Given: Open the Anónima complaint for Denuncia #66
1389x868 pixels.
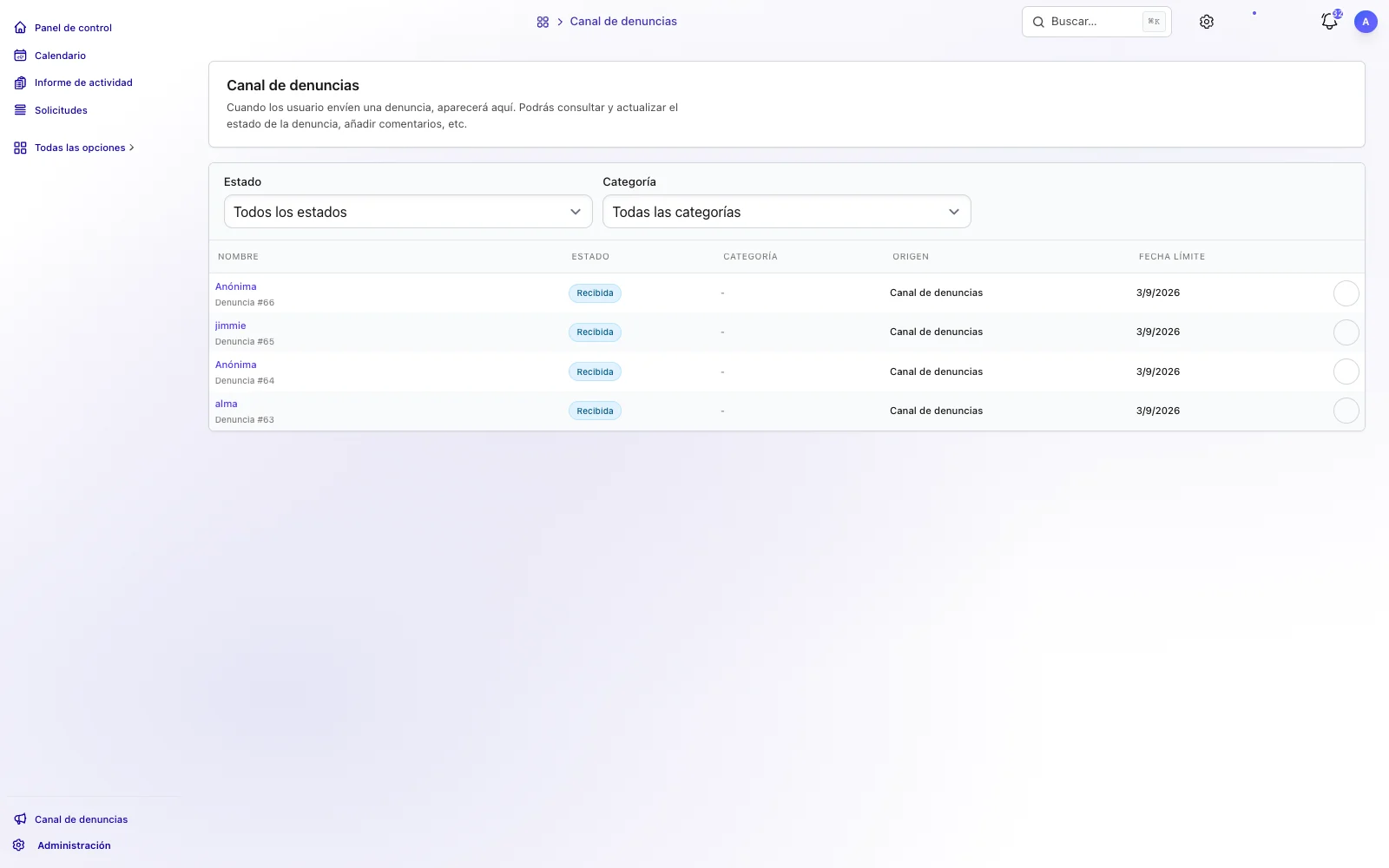Looking at the screenshot, I should pyautogui.click(x=236, y=286).
